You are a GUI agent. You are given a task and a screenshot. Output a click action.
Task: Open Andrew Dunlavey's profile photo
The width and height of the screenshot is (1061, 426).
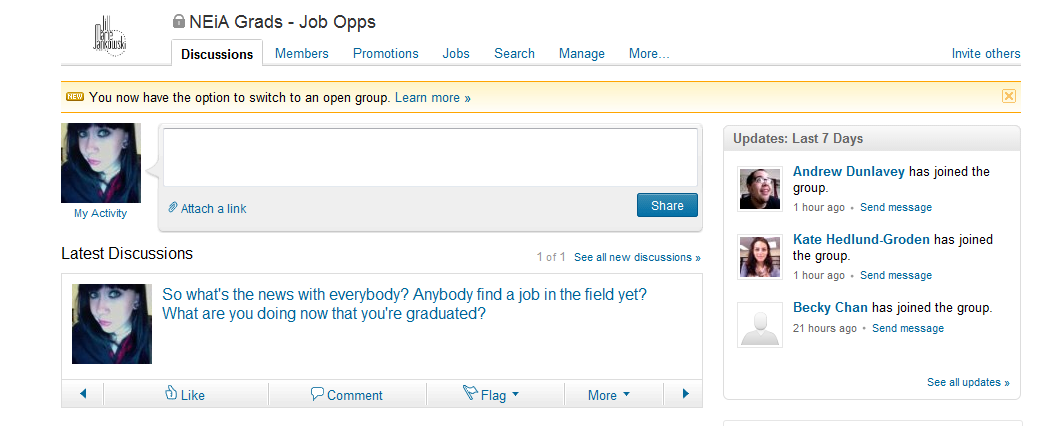tap(761, 189)
